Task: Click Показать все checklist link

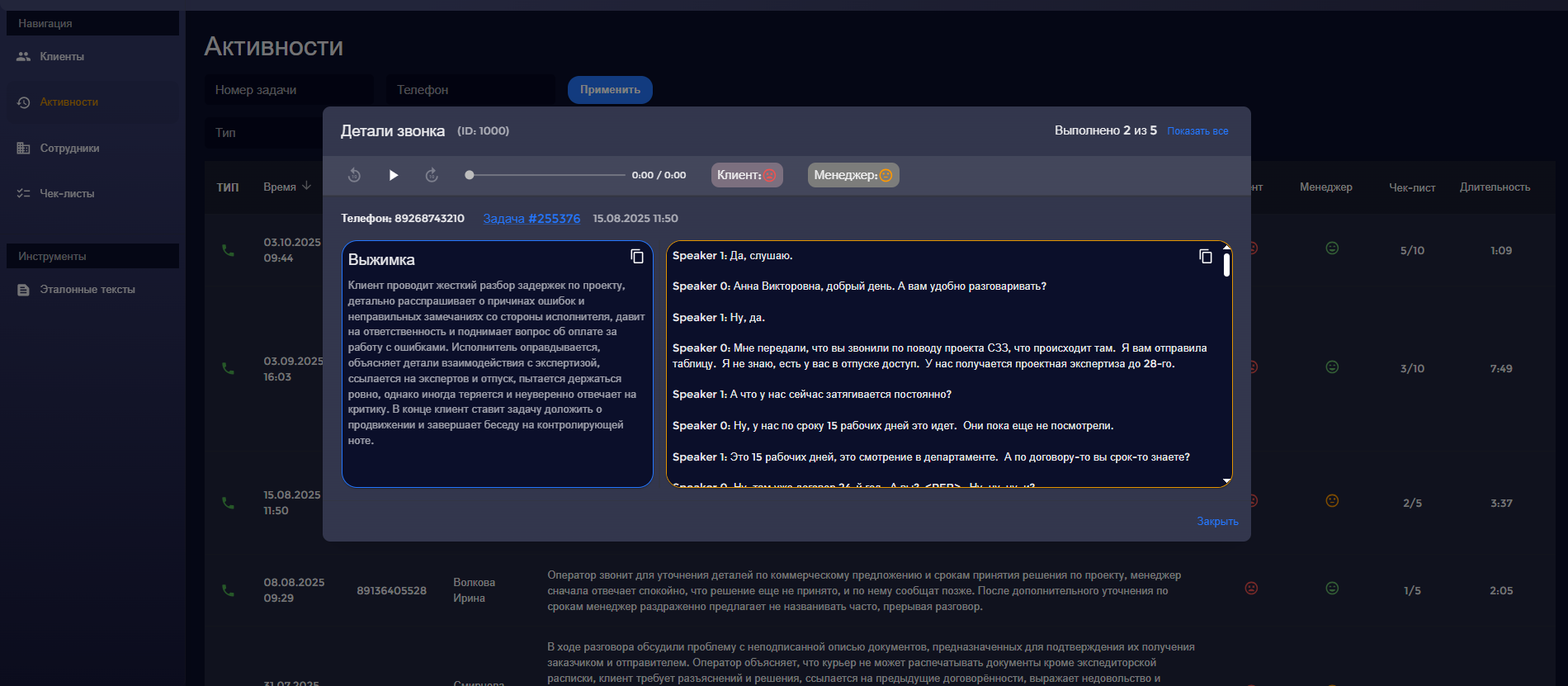Action: pos(1197,131)
